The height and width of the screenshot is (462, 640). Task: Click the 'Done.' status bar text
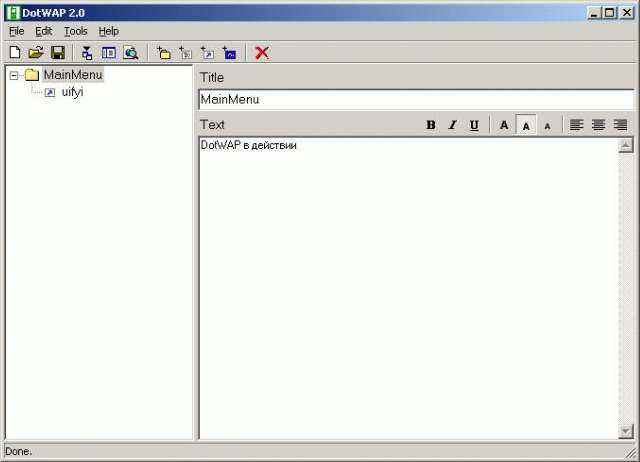[19, 451]
